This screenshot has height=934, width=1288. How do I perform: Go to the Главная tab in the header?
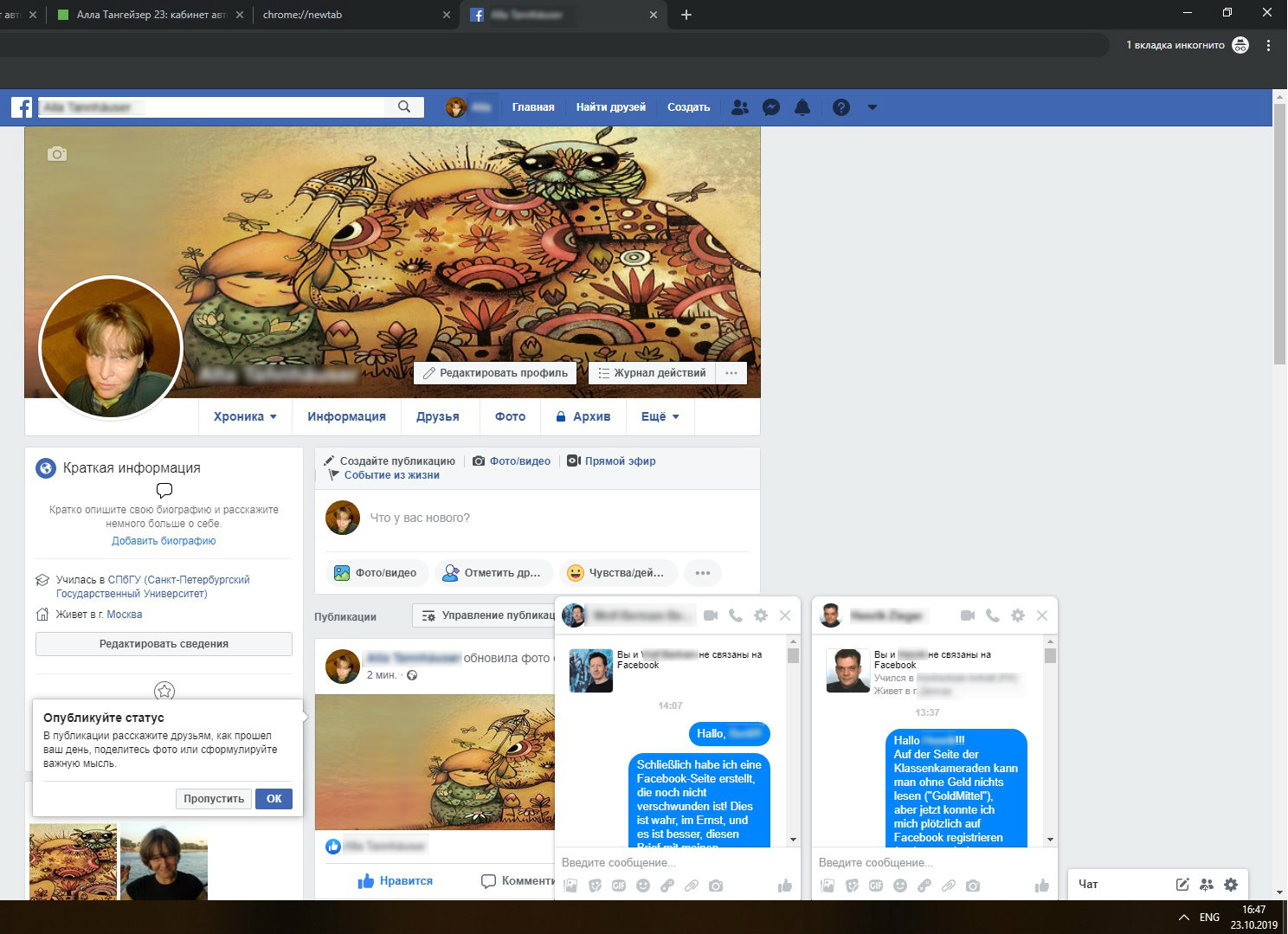click(x=533, y=107)
